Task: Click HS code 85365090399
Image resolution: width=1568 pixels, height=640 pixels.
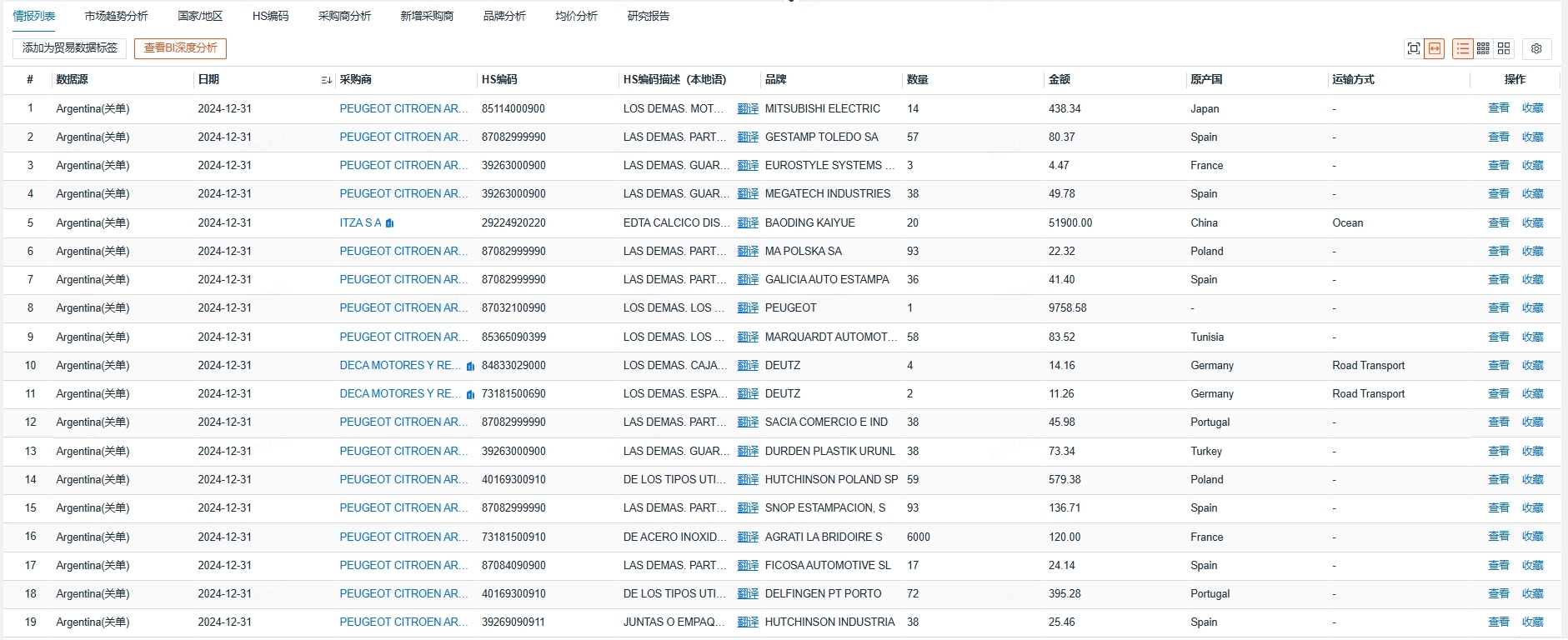Action: 513,337
